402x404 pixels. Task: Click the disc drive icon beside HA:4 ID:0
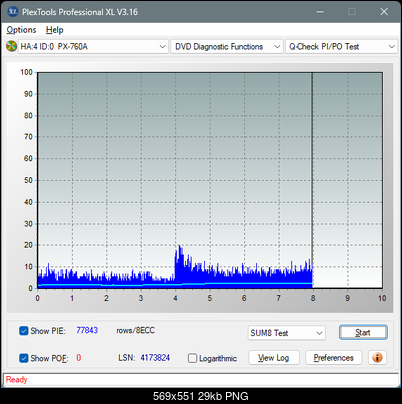coord(11,46)
